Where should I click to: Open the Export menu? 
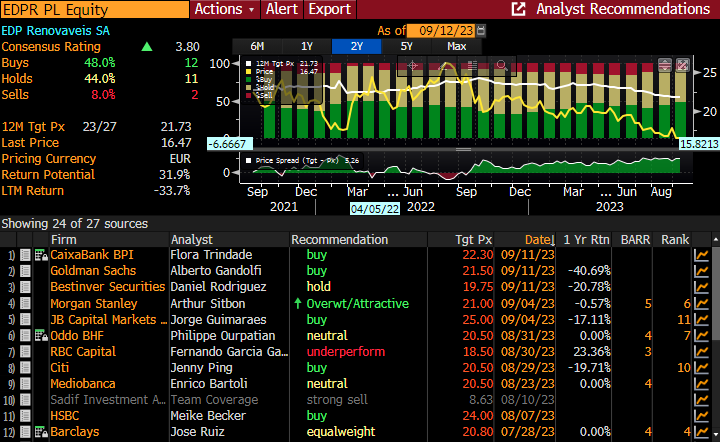329,9
